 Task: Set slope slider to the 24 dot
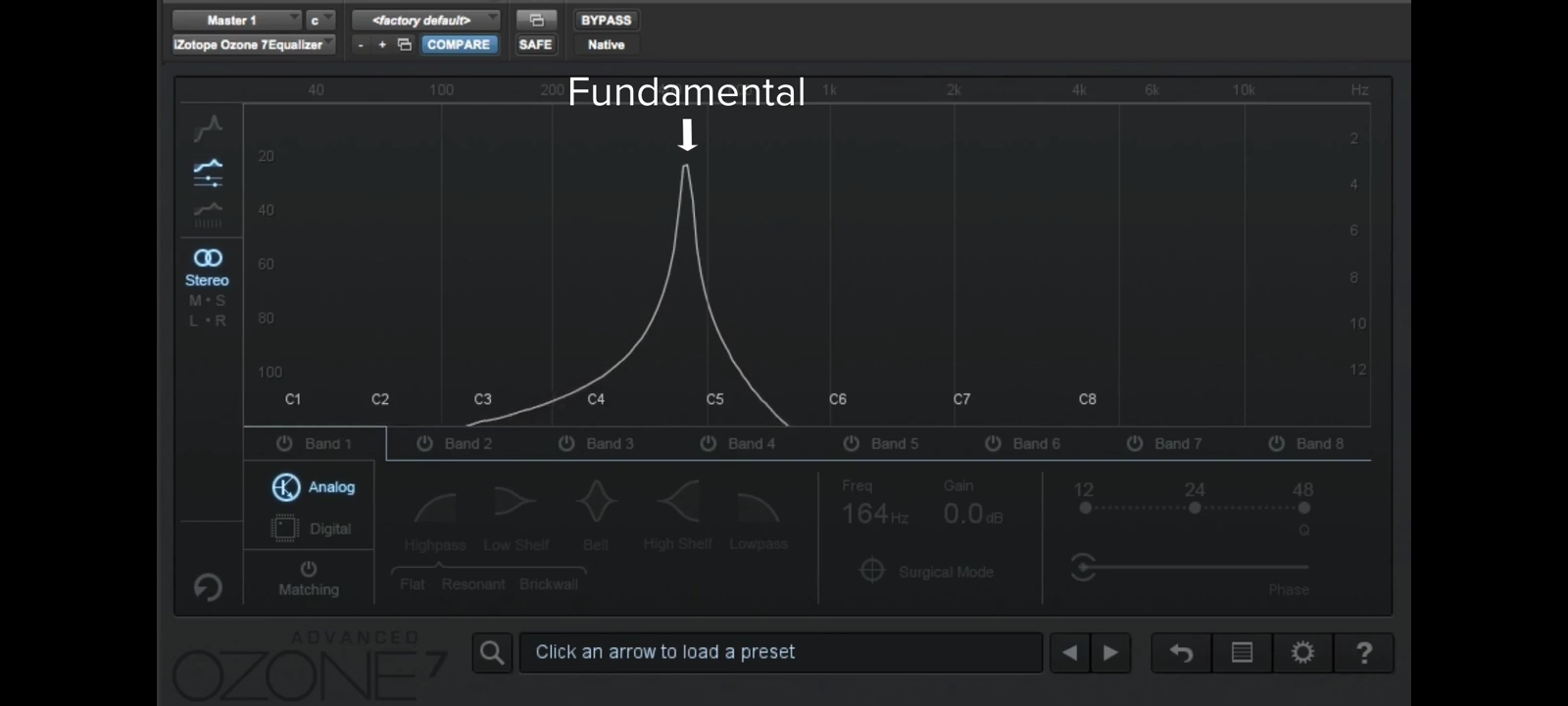(1195, 508)
